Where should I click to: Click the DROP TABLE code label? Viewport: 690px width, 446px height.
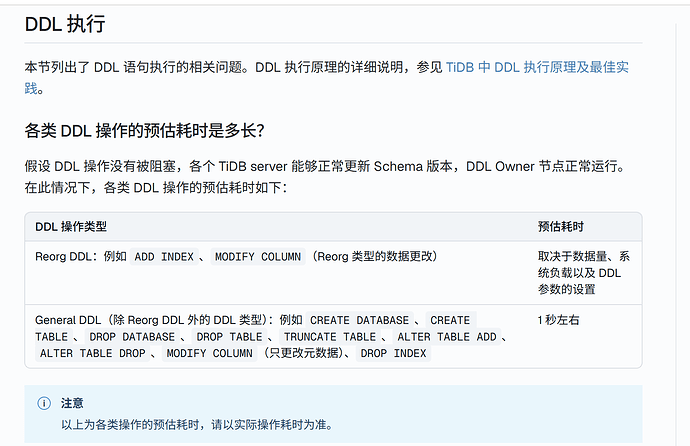[229, 337]
